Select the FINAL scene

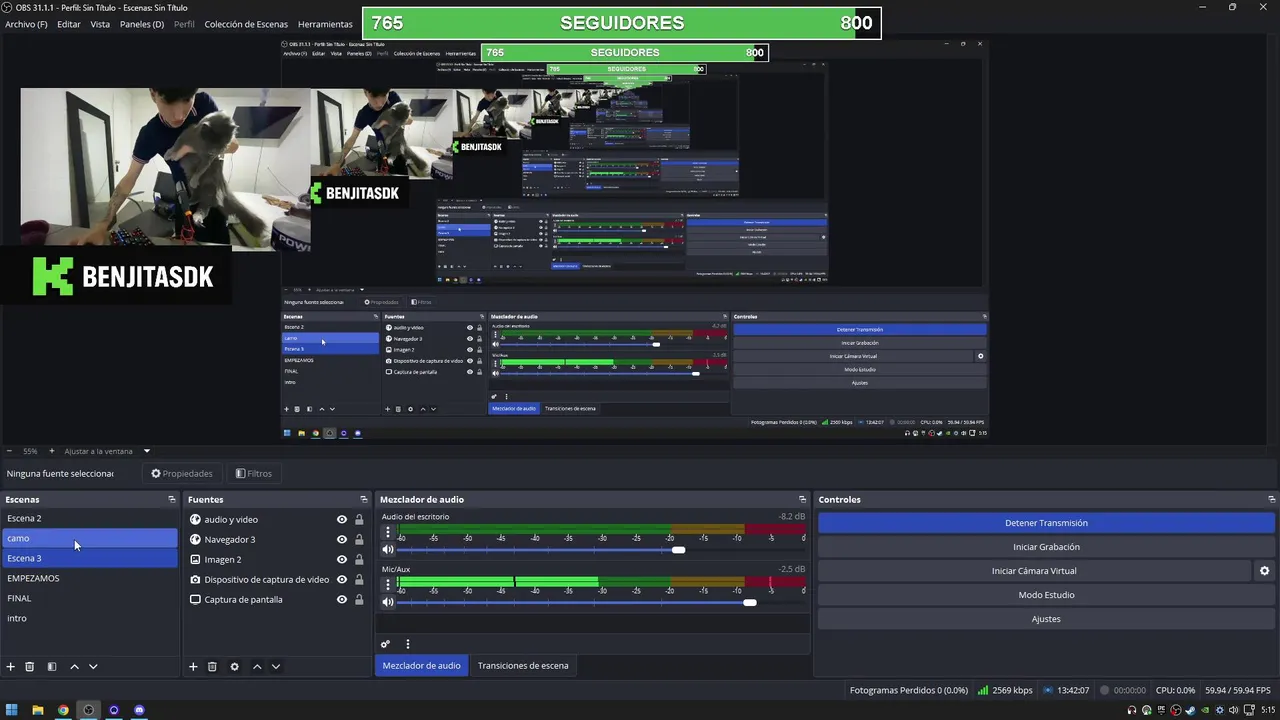(x=89, y=598)
